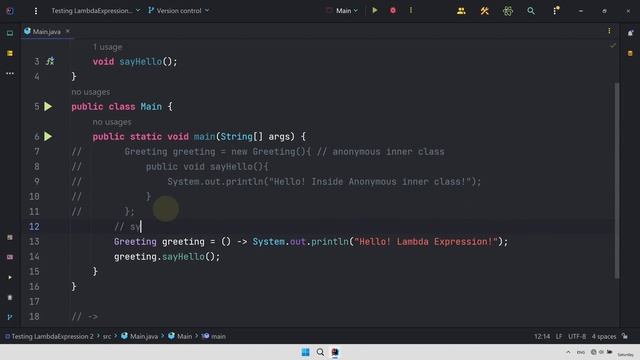Screen dimensions: 640x360
Task: Show hidden icons in system tray
Action: click(568, 352)
